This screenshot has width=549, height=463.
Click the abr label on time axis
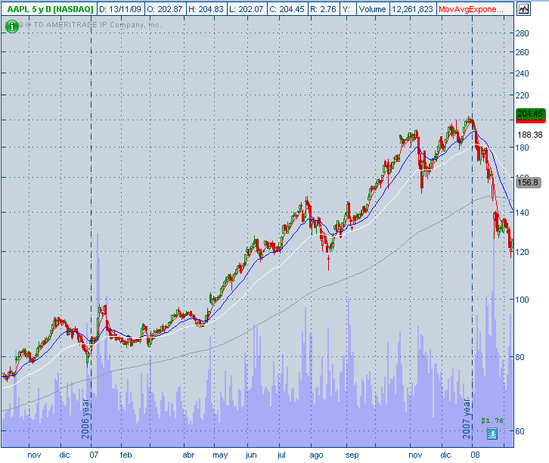(188, 455)
